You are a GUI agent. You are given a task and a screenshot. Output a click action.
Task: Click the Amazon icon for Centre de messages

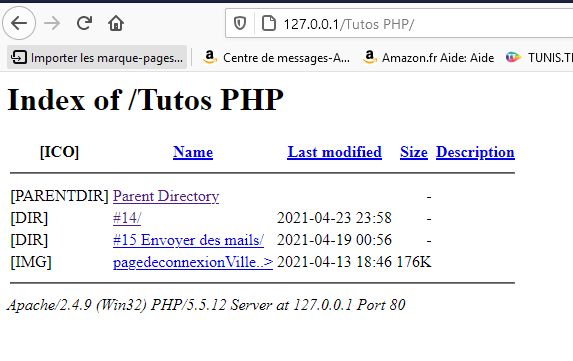pos(210,57)
